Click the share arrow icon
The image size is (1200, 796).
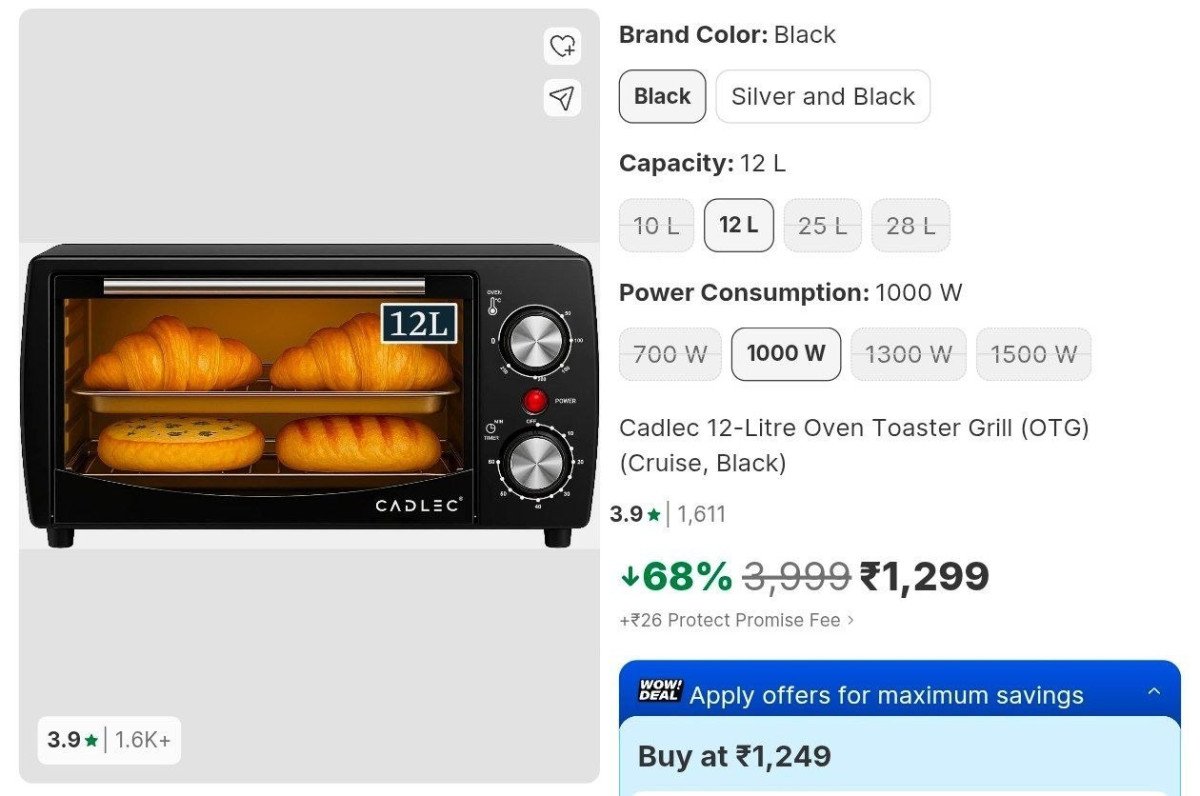coord(563,97)
